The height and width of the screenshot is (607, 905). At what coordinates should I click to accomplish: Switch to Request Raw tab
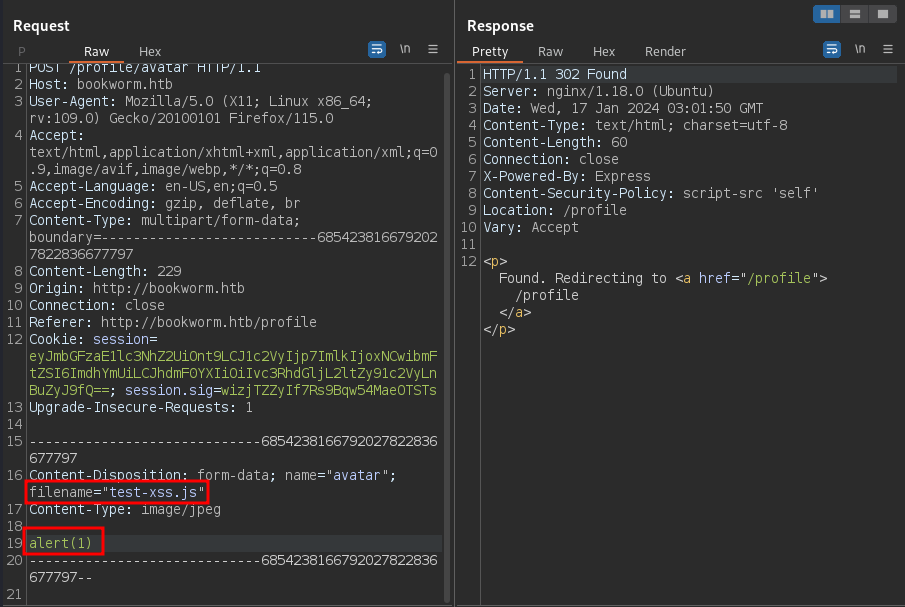[96, 51]
